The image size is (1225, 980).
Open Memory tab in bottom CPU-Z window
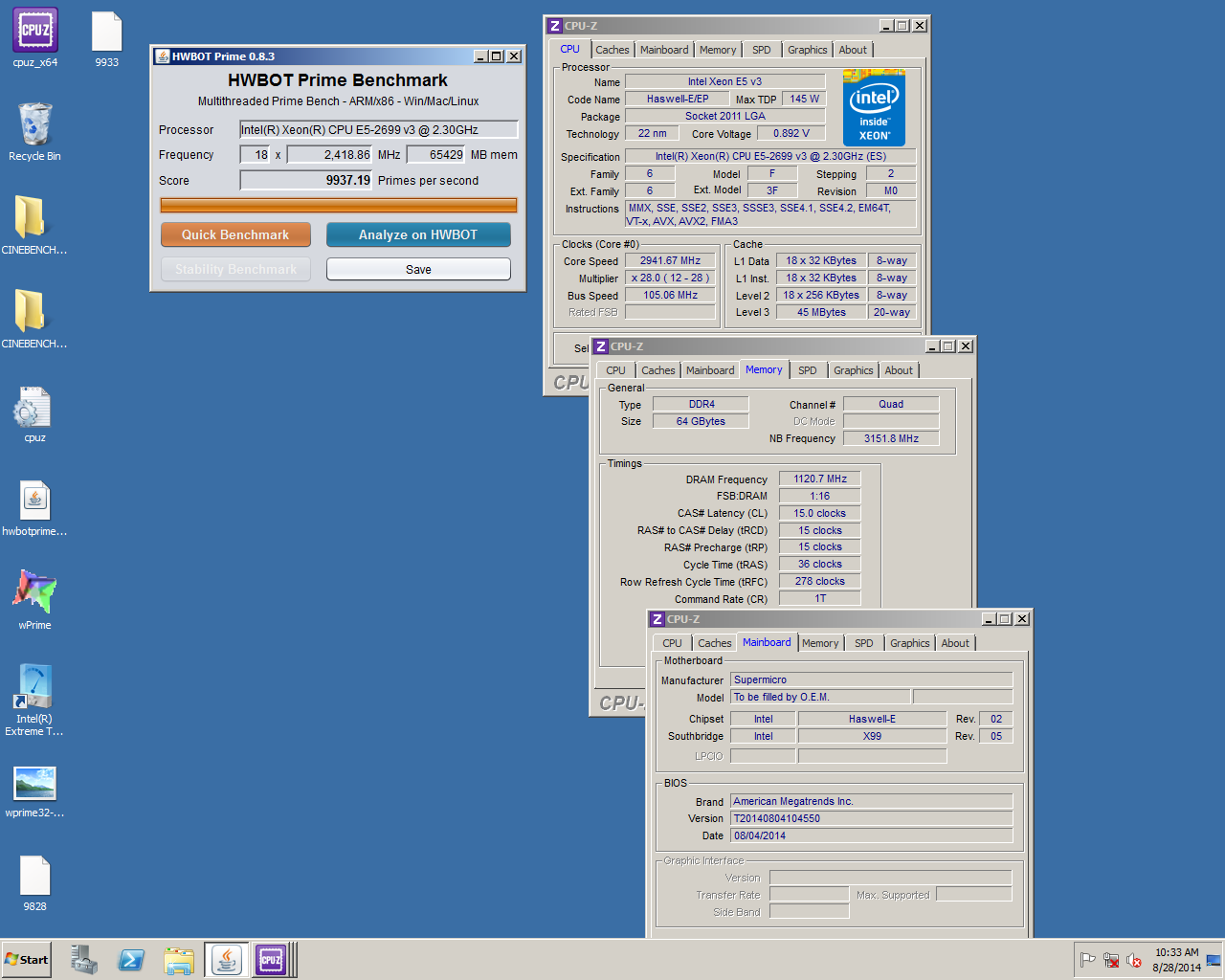click(x=820, y=643)
